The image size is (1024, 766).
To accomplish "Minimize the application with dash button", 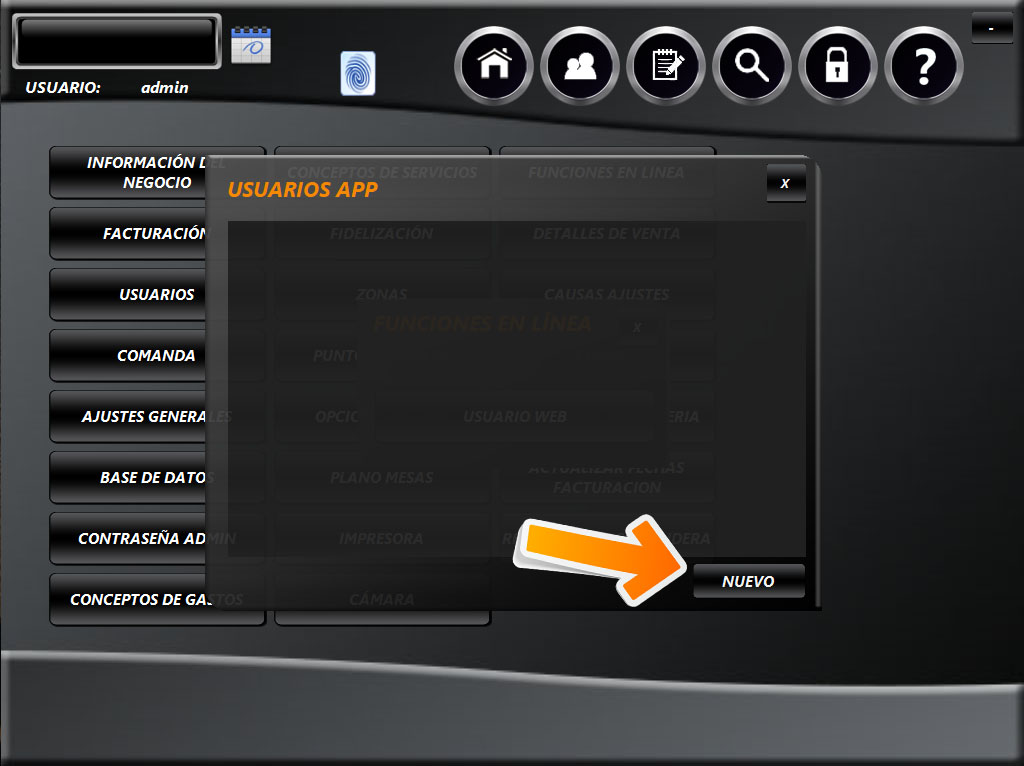I will click(x=991, y=28).
